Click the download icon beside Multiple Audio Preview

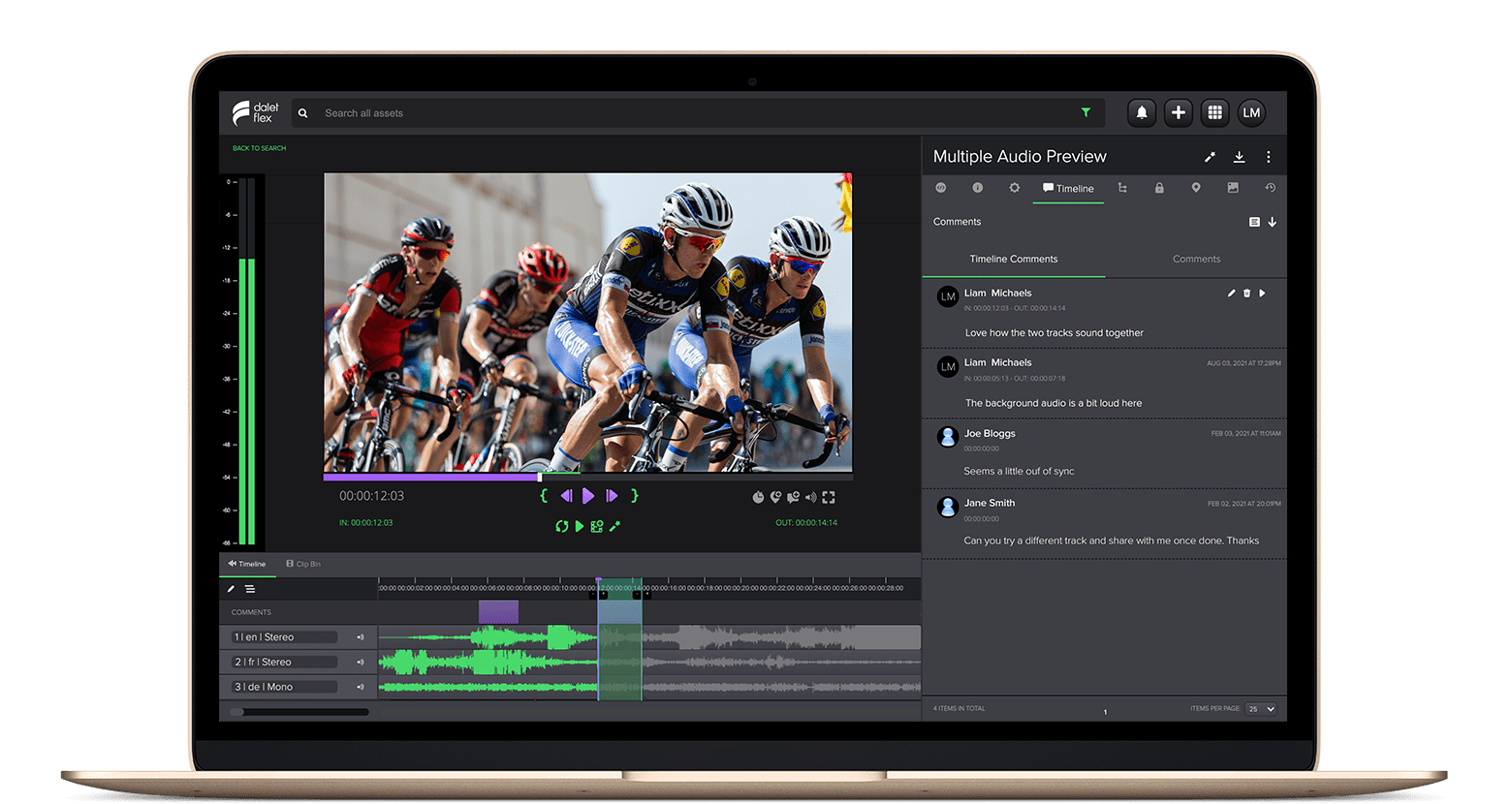coord(1239,157)
